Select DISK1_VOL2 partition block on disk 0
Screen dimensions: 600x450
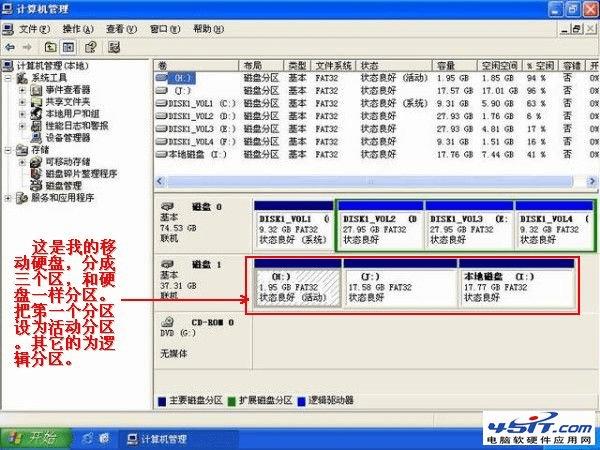click(381, 225)
